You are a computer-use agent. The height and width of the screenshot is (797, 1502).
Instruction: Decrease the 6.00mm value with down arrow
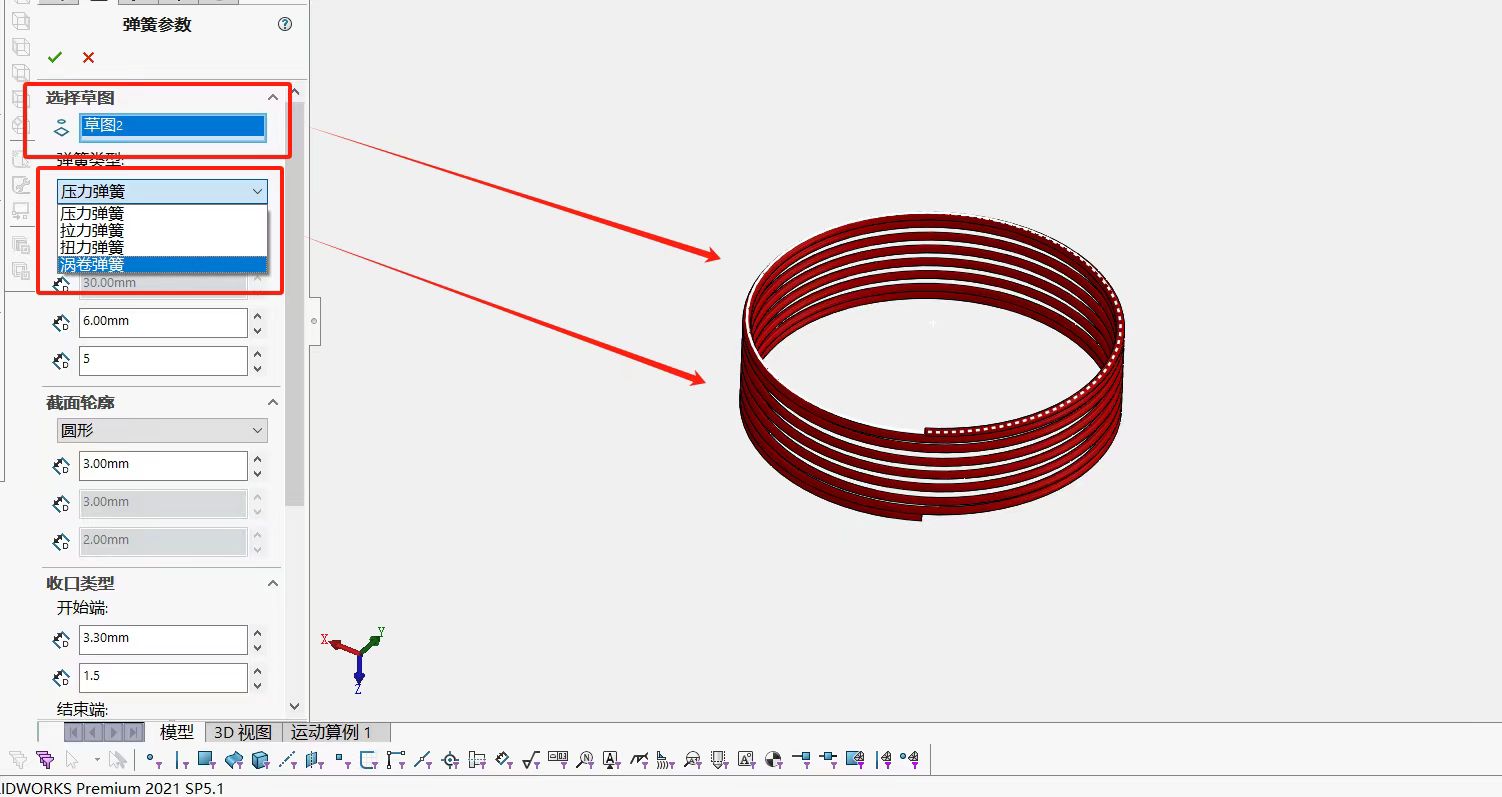pos(258,331)
